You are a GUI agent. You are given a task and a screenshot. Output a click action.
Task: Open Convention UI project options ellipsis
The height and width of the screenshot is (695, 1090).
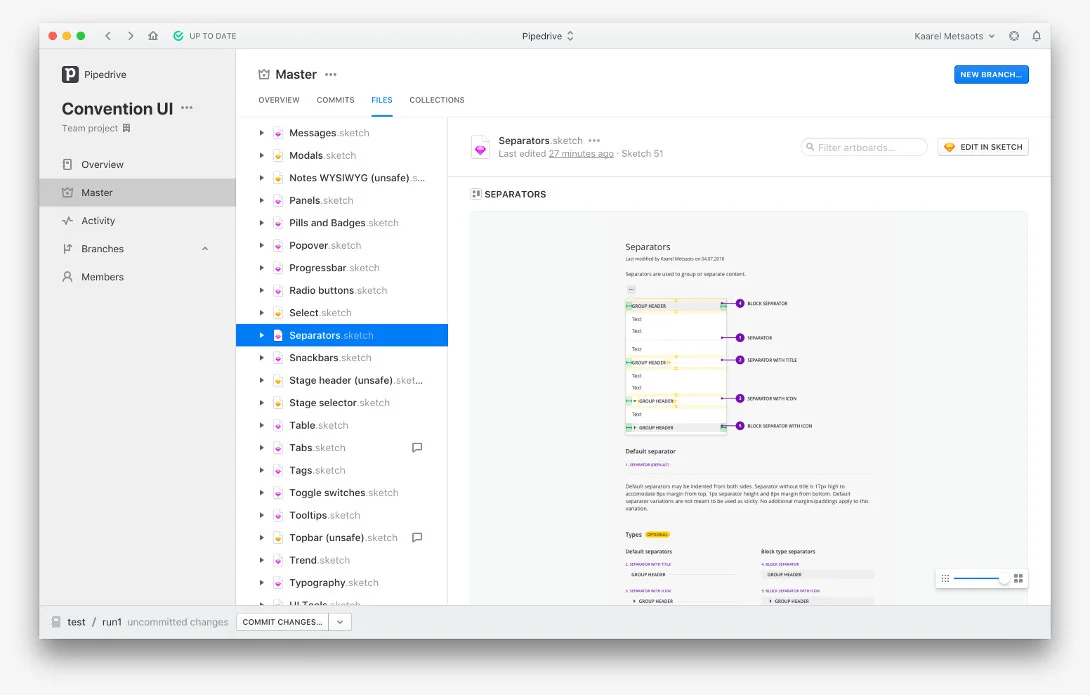pos(187,108)
